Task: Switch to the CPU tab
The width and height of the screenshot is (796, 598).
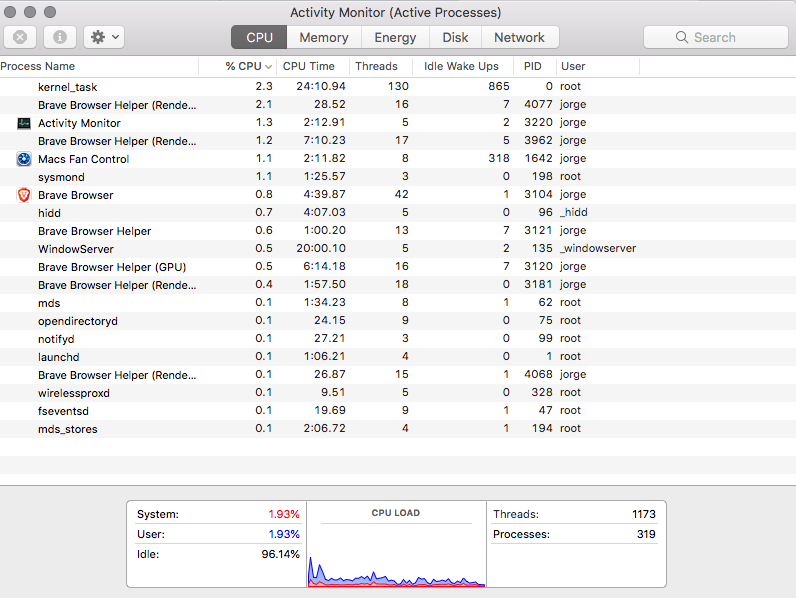Action: (x=259, y=37)
